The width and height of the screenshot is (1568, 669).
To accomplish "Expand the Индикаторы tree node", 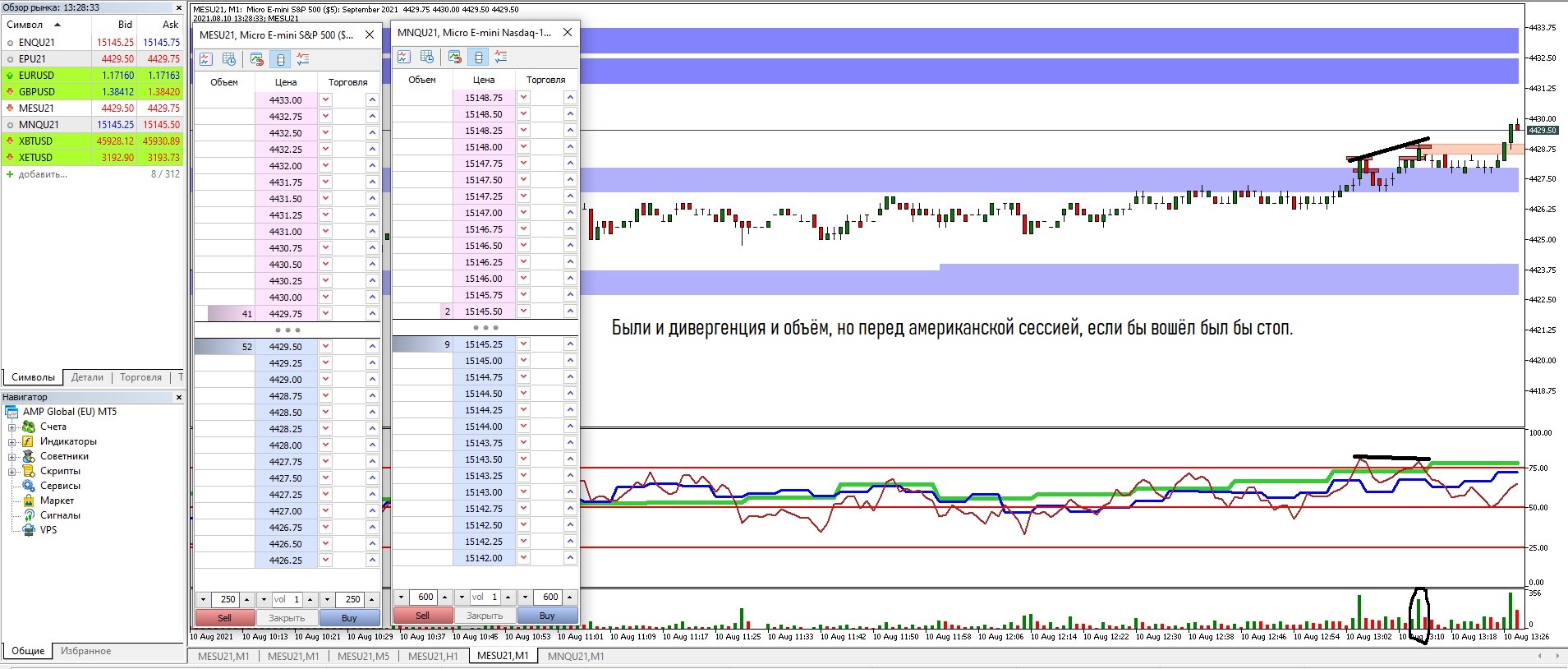I will [12, 442].
